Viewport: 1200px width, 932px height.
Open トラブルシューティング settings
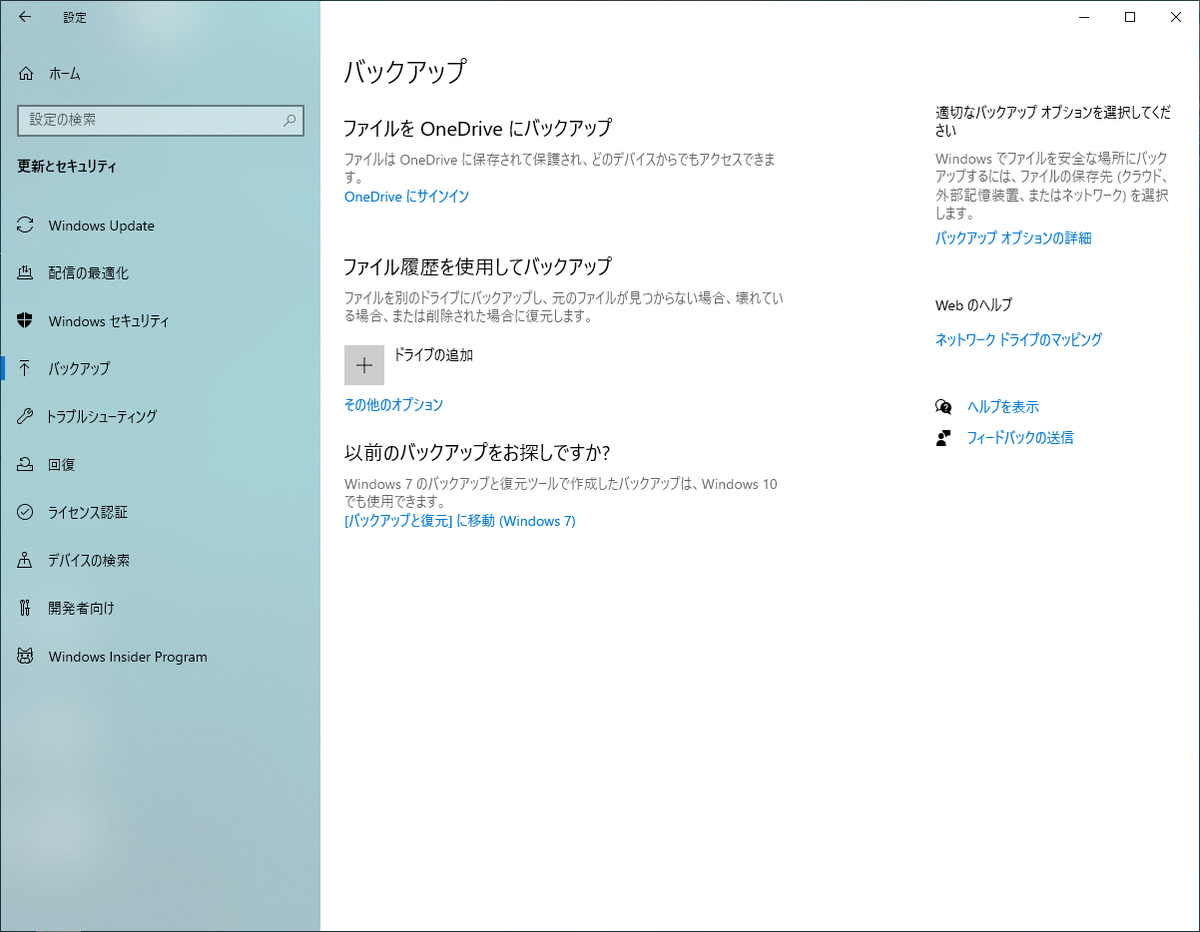(x=113, y=417)
